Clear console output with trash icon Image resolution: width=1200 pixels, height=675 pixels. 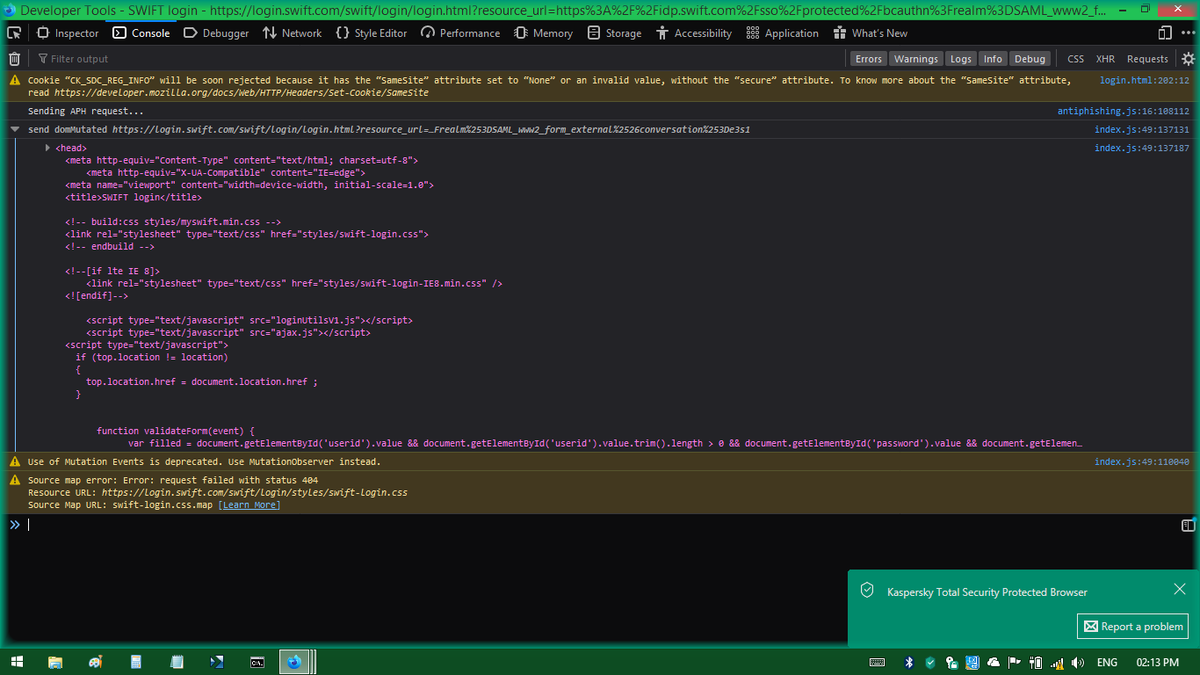pyautogui.click(x=15, y=59)
